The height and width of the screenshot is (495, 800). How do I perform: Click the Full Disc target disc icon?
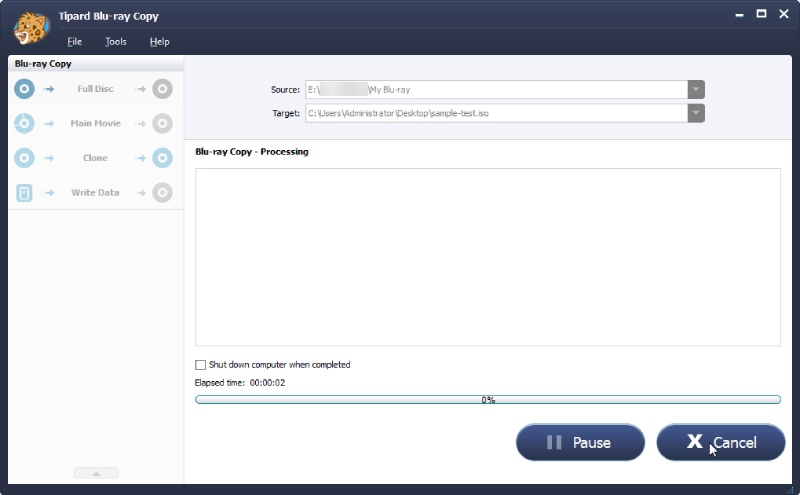click(x=162, y=89)
